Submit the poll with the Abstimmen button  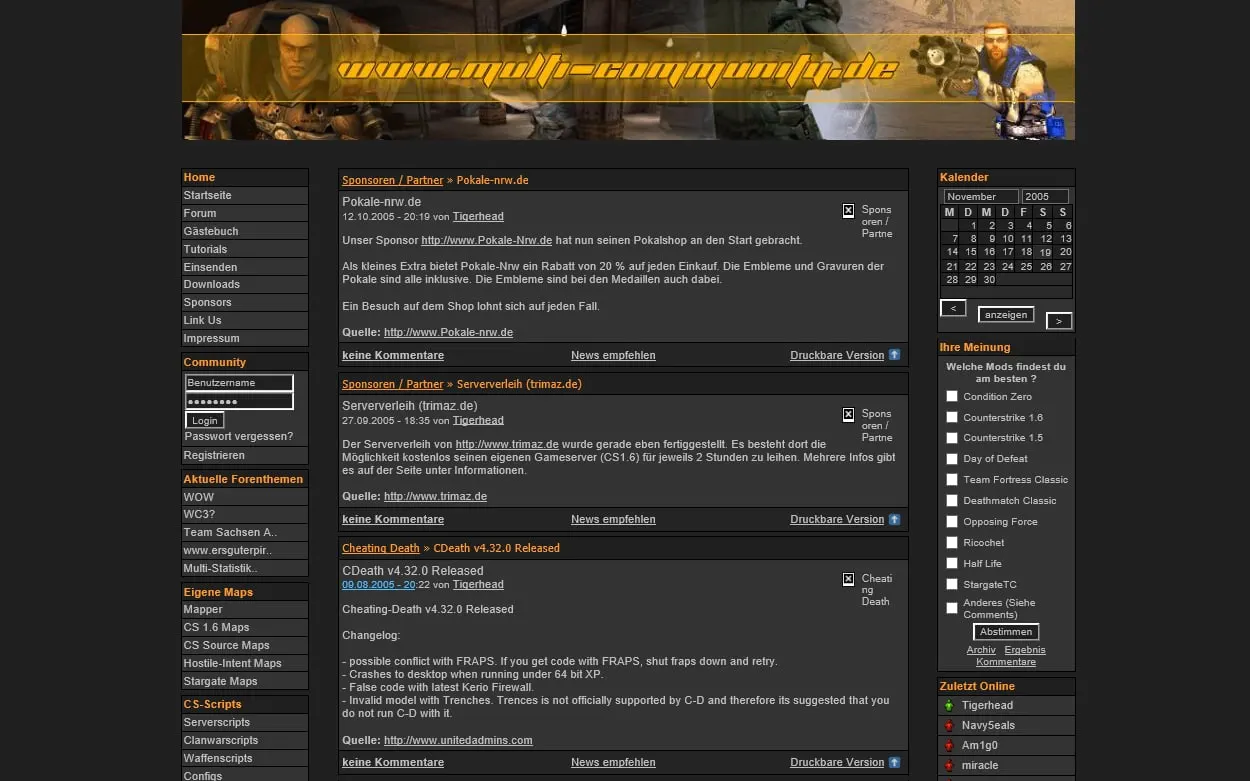1006,632
